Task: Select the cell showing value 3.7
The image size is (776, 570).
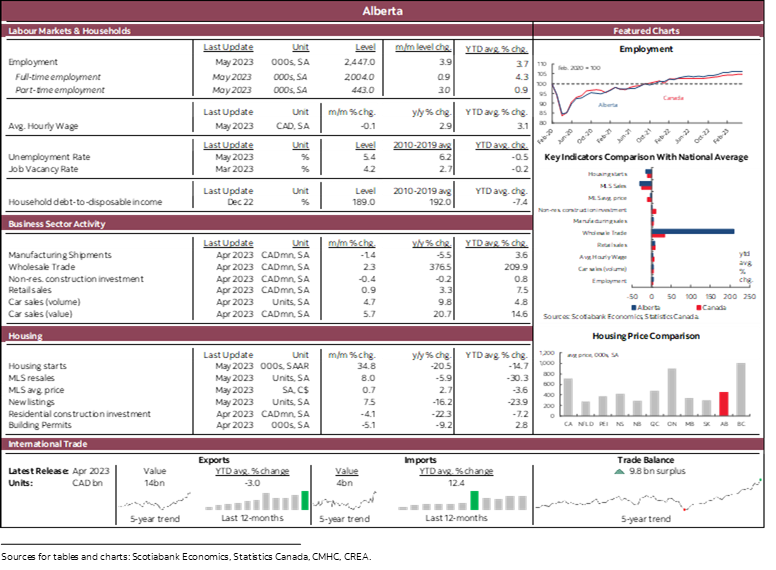Action: [x=522, y=64]
